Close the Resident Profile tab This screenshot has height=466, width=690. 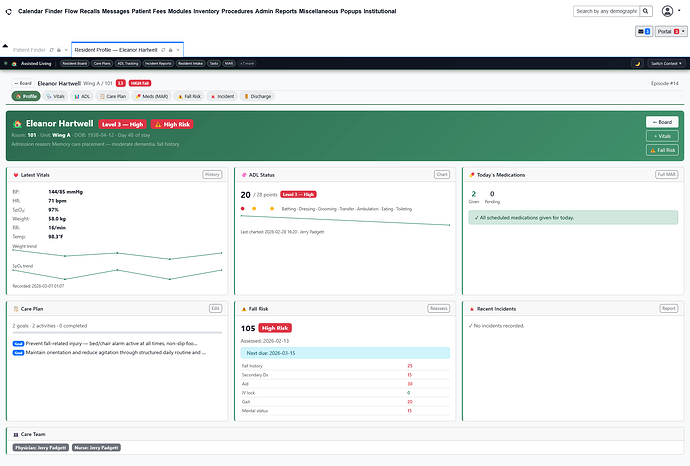click(179, 49)
